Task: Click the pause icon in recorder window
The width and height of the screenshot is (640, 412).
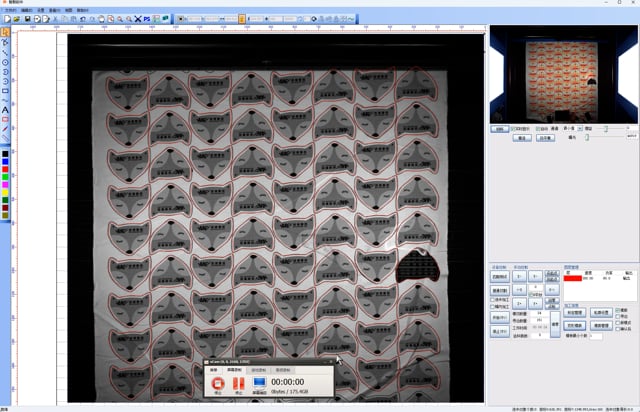Action: pyautogui.click(x=238, y=383)
